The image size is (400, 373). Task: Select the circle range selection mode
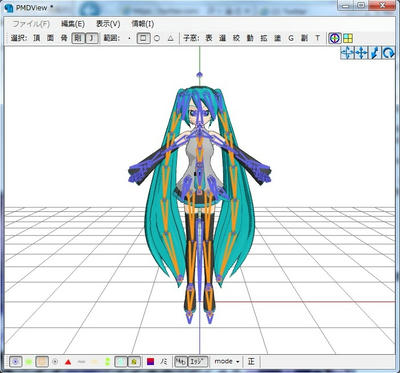[157, 38]
